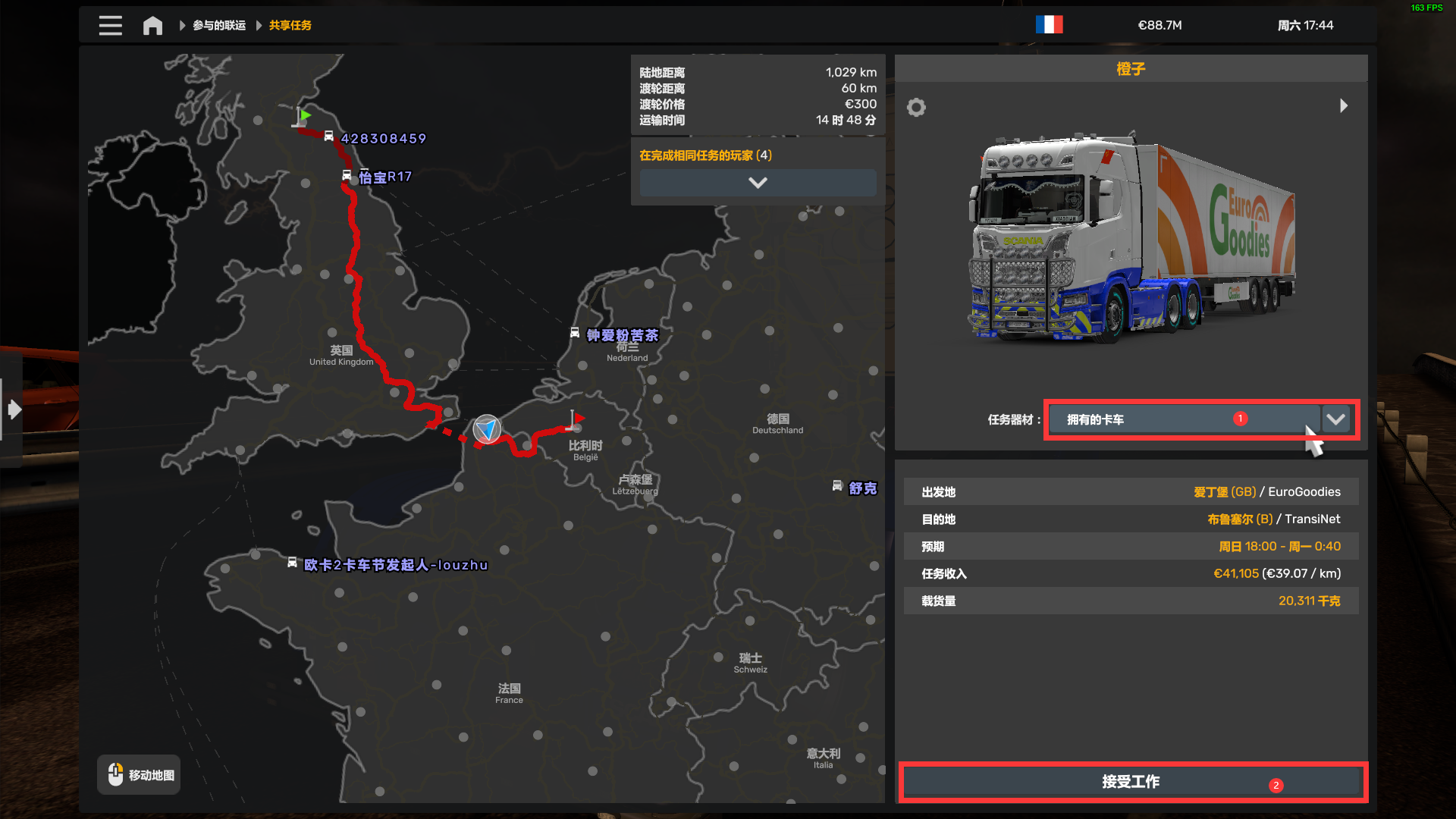Expand the left side panel arrow
The height and width of the screenshot is (819, 1456).
tap(14, 410)
